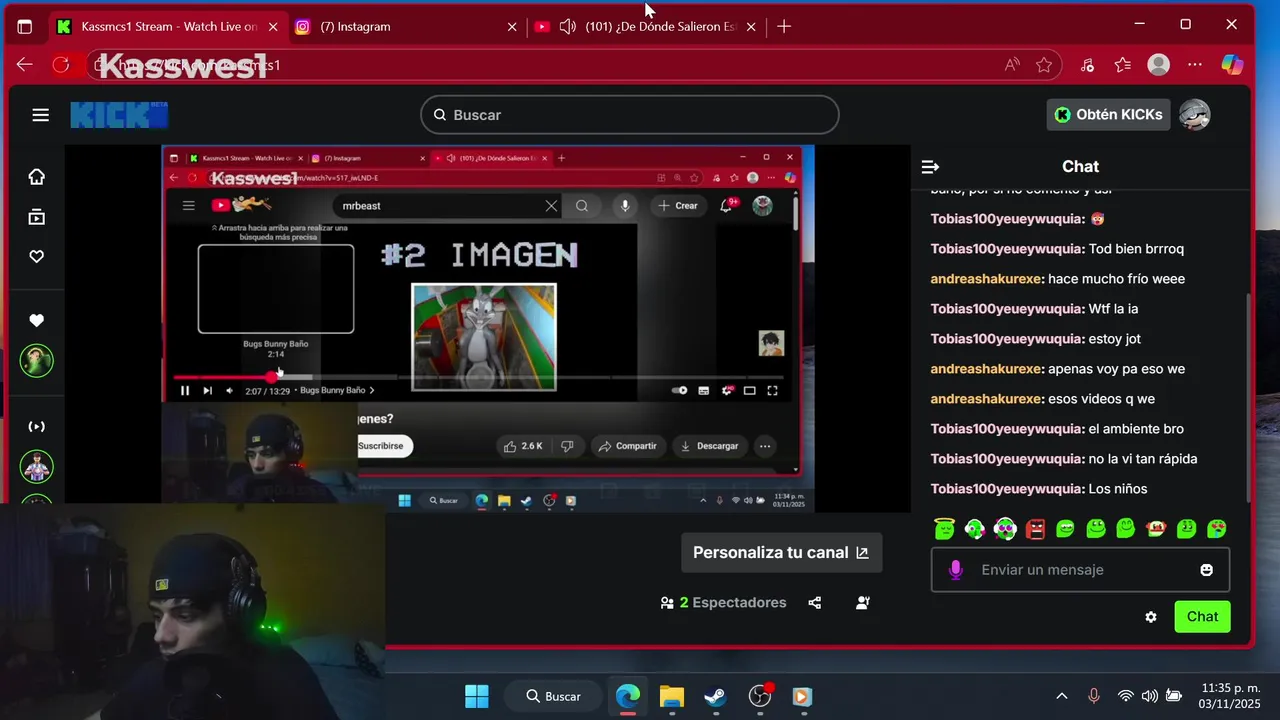Click the taskbar Buscar search box

pyautogui.click(x=554, y=696)
